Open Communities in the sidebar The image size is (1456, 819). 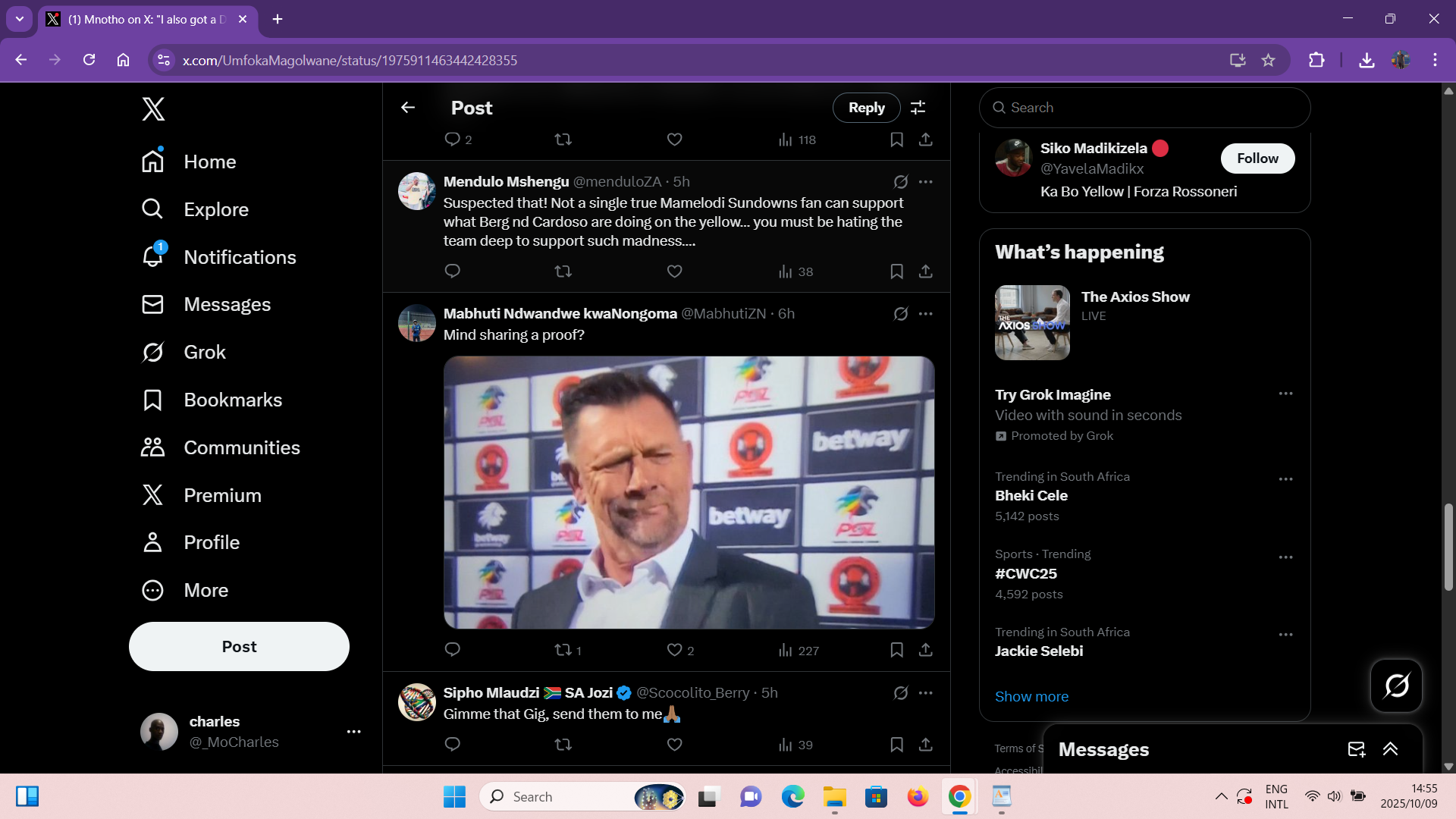tap(241, 448)
